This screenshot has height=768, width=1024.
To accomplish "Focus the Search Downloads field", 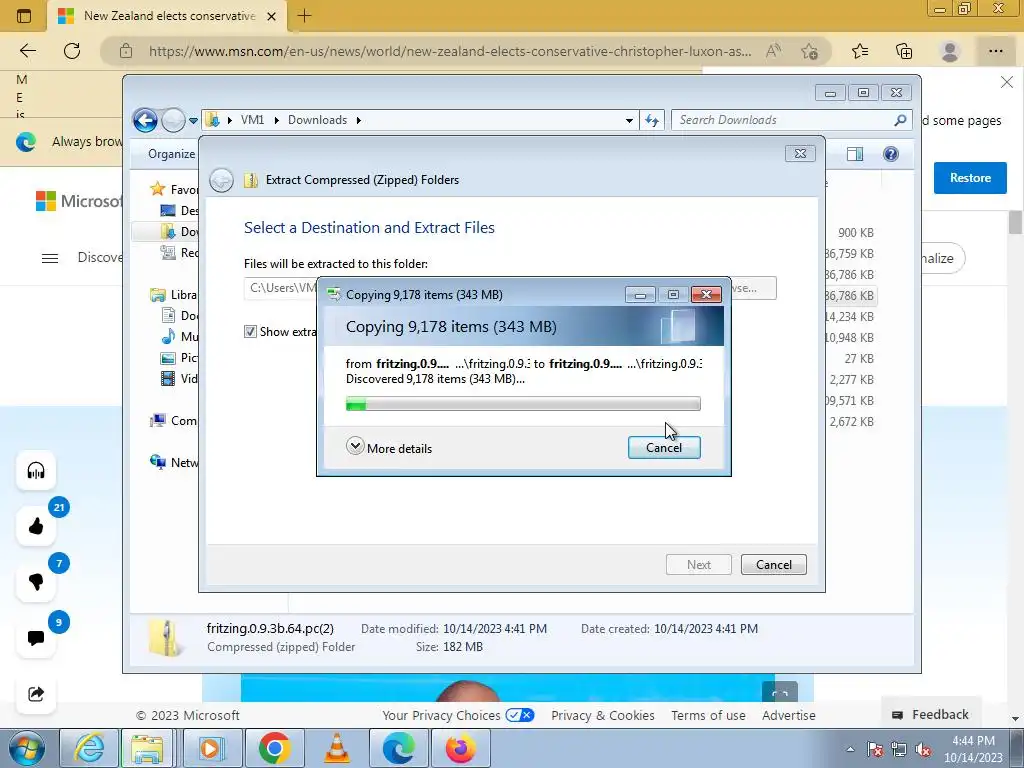I will [x=784, y=120].
